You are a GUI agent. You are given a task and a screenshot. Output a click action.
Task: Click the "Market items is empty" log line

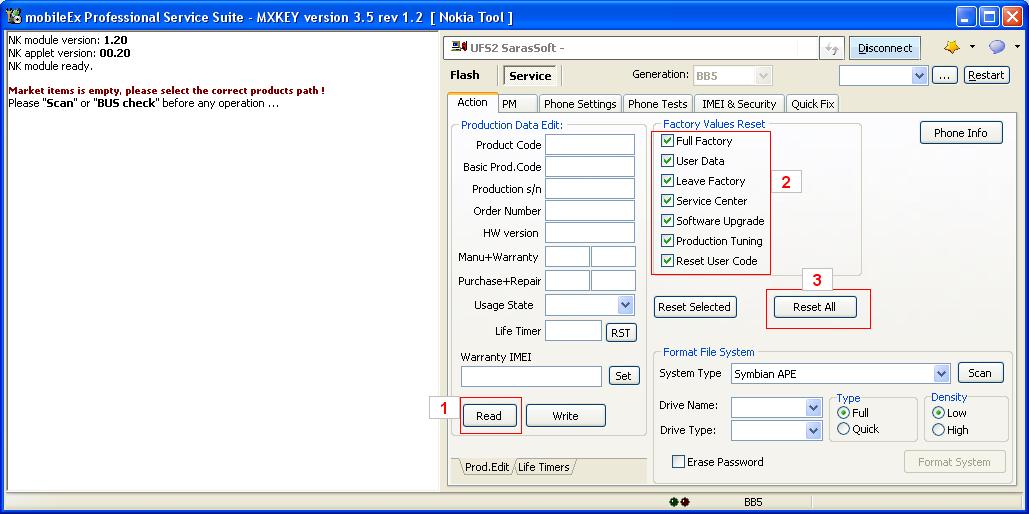click(166, 91)
